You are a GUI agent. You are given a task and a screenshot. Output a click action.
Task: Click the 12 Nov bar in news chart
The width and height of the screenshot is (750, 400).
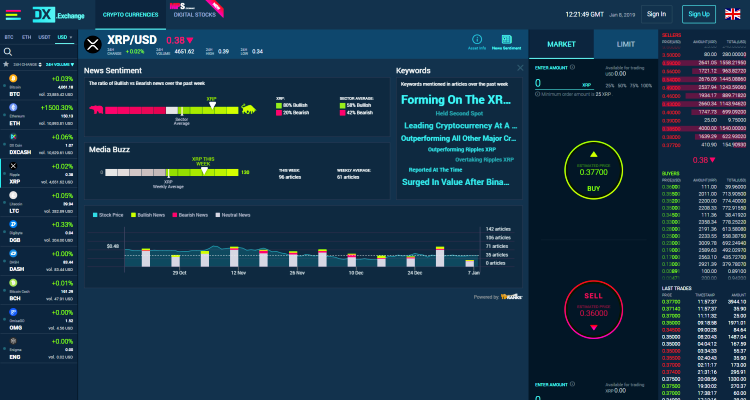[x=234, y=256]
